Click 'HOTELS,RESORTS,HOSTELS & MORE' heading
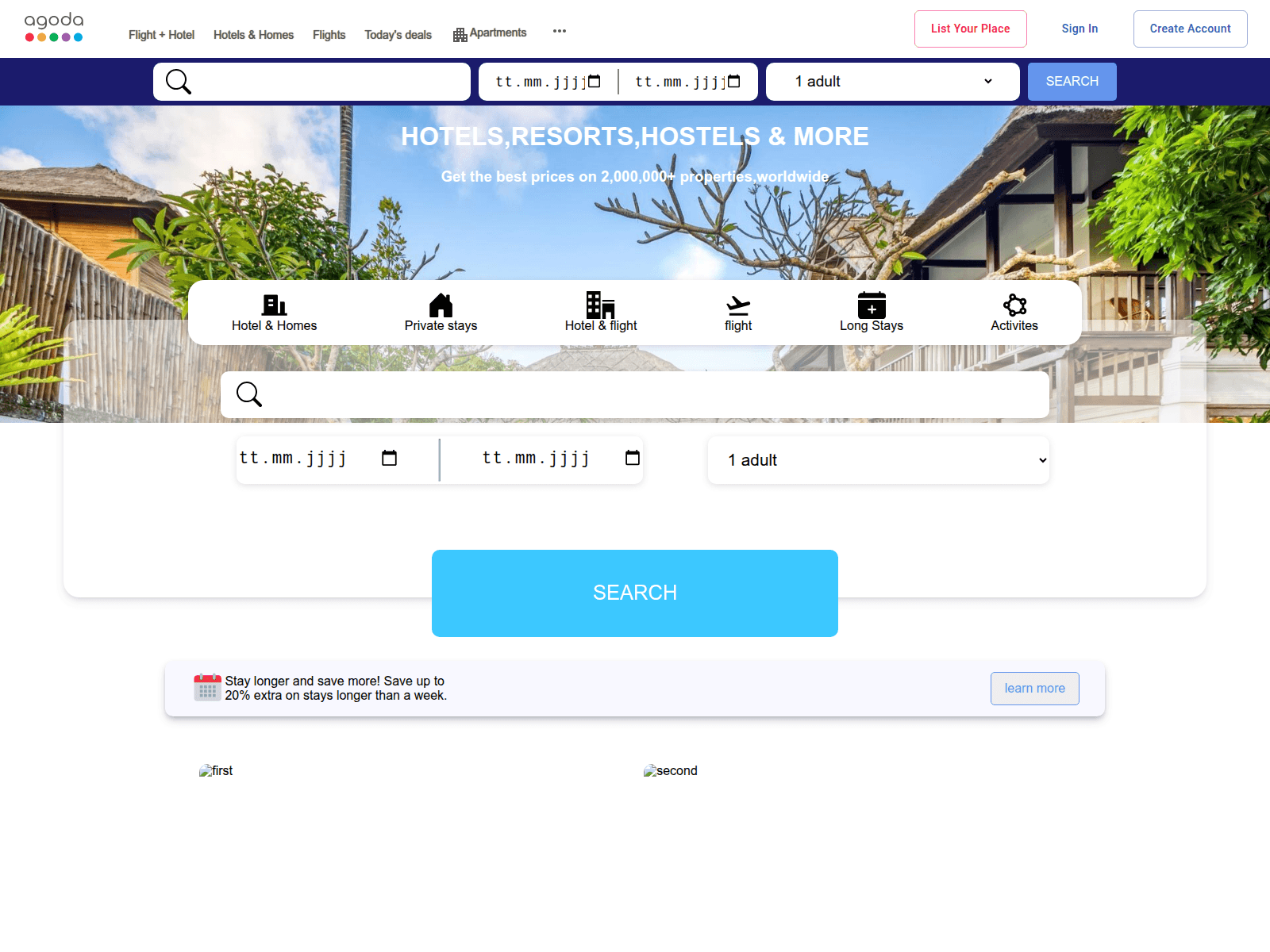The image size is (1270, 952). tap(635, 136)
